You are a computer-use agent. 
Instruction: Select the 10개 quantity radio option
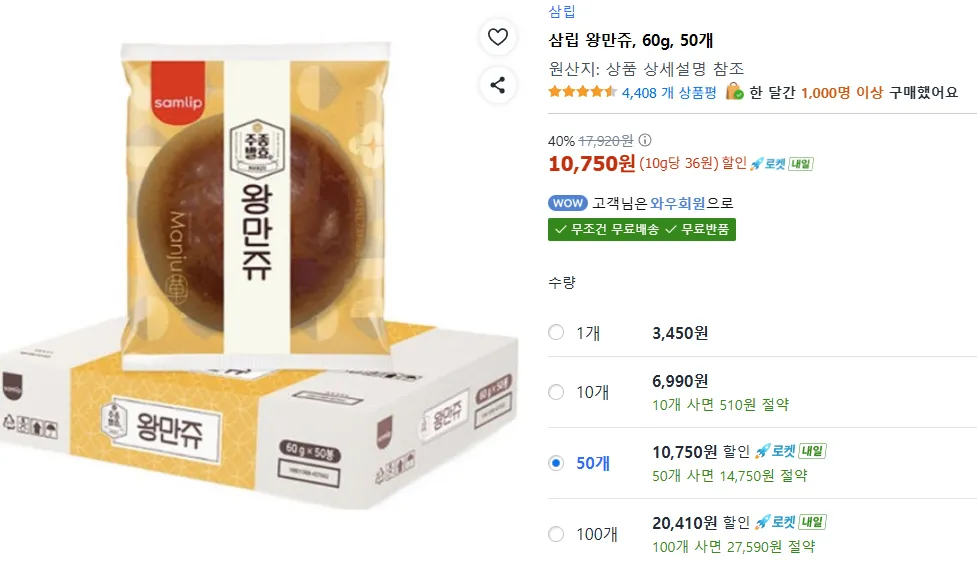(556, 392)
